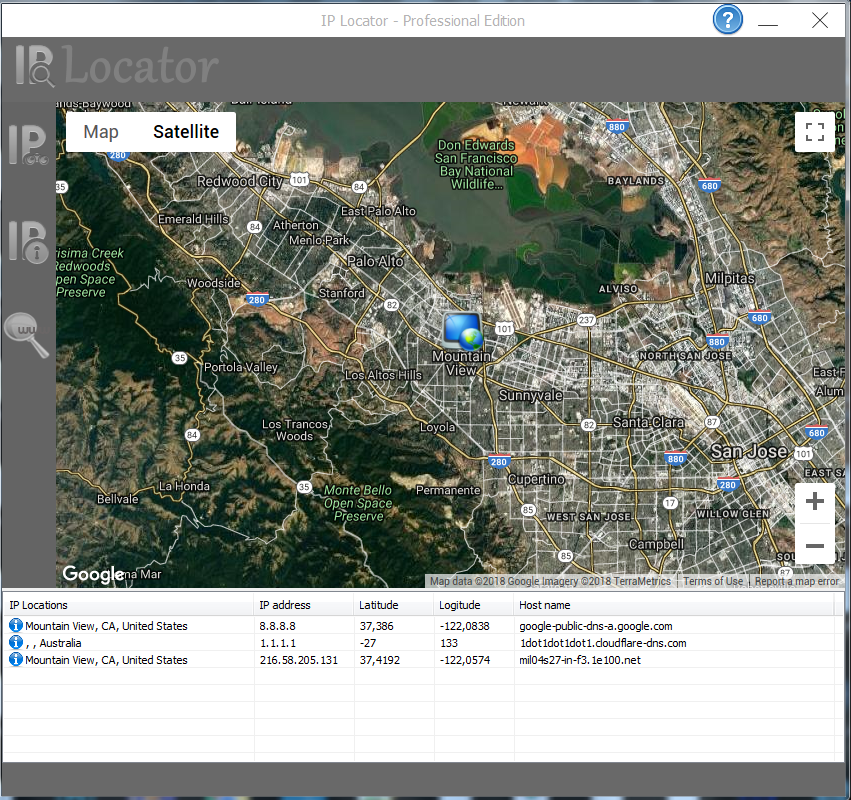Click latitude value 37,4192
Viewport: 851px width, 800px height.
pos(379,660)
